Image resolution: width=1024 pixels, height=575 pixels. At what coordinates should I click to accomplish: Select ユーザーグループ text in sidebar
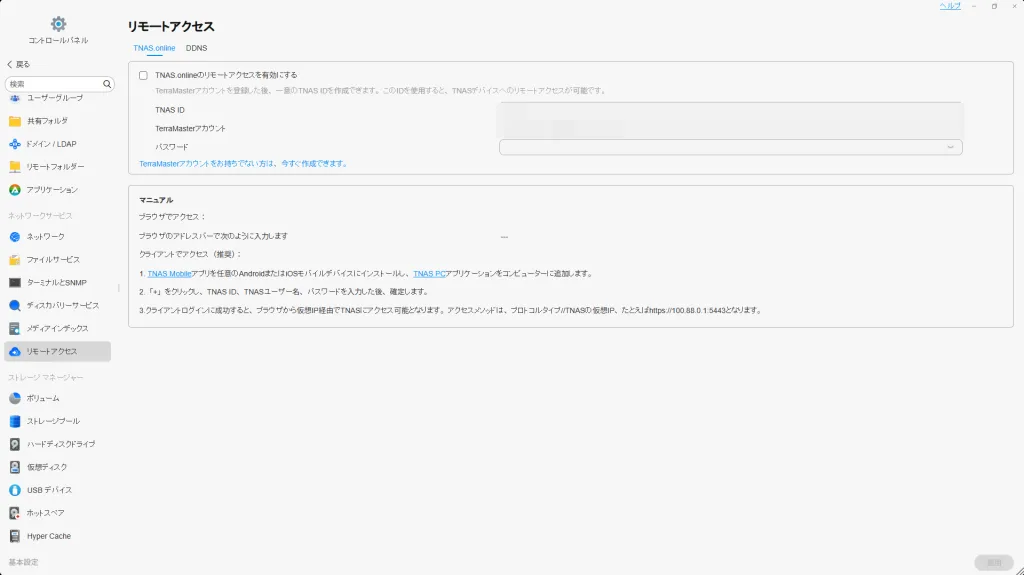click(55, 98)
